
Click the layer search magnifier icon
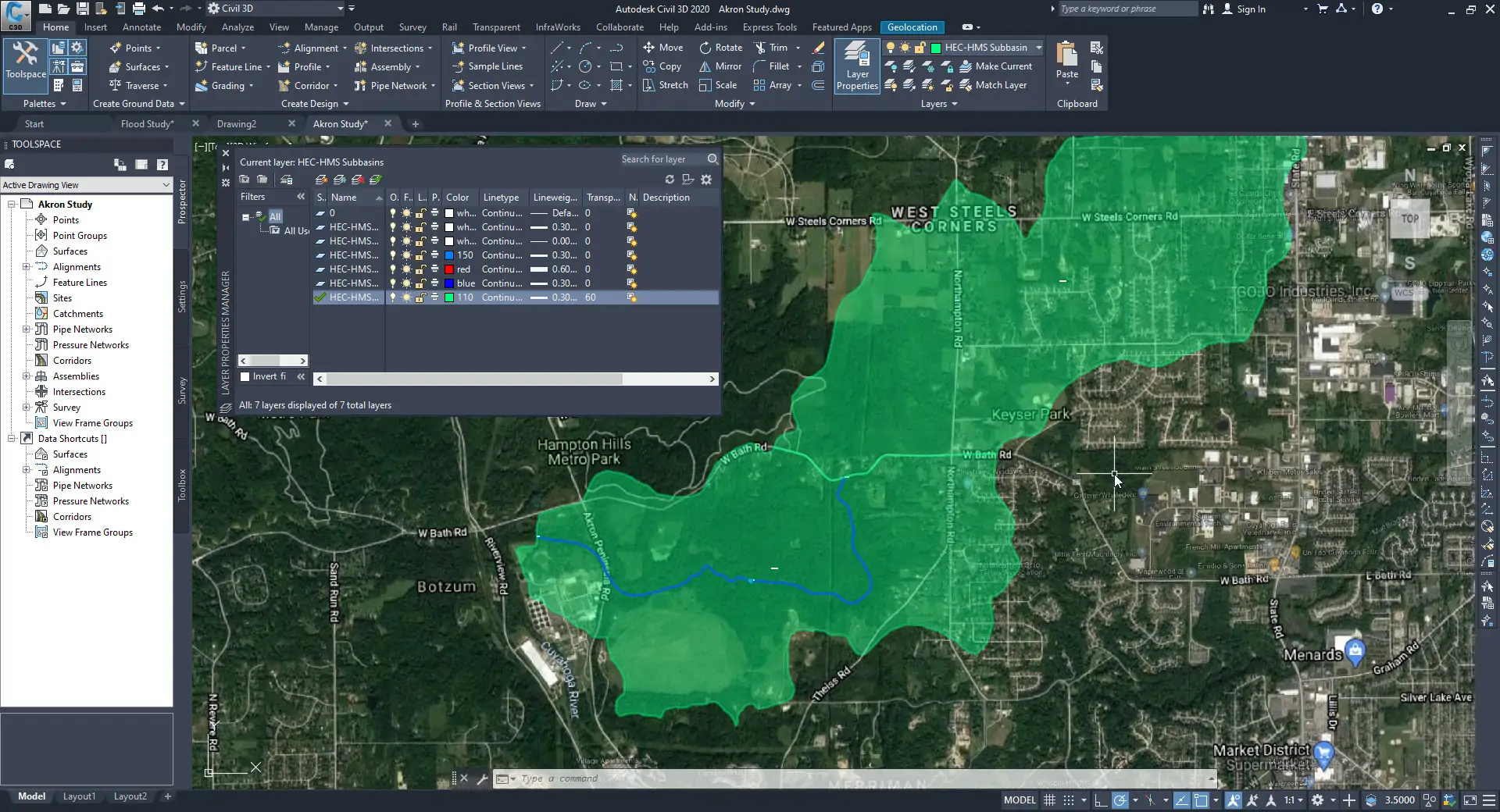[712, 159]
